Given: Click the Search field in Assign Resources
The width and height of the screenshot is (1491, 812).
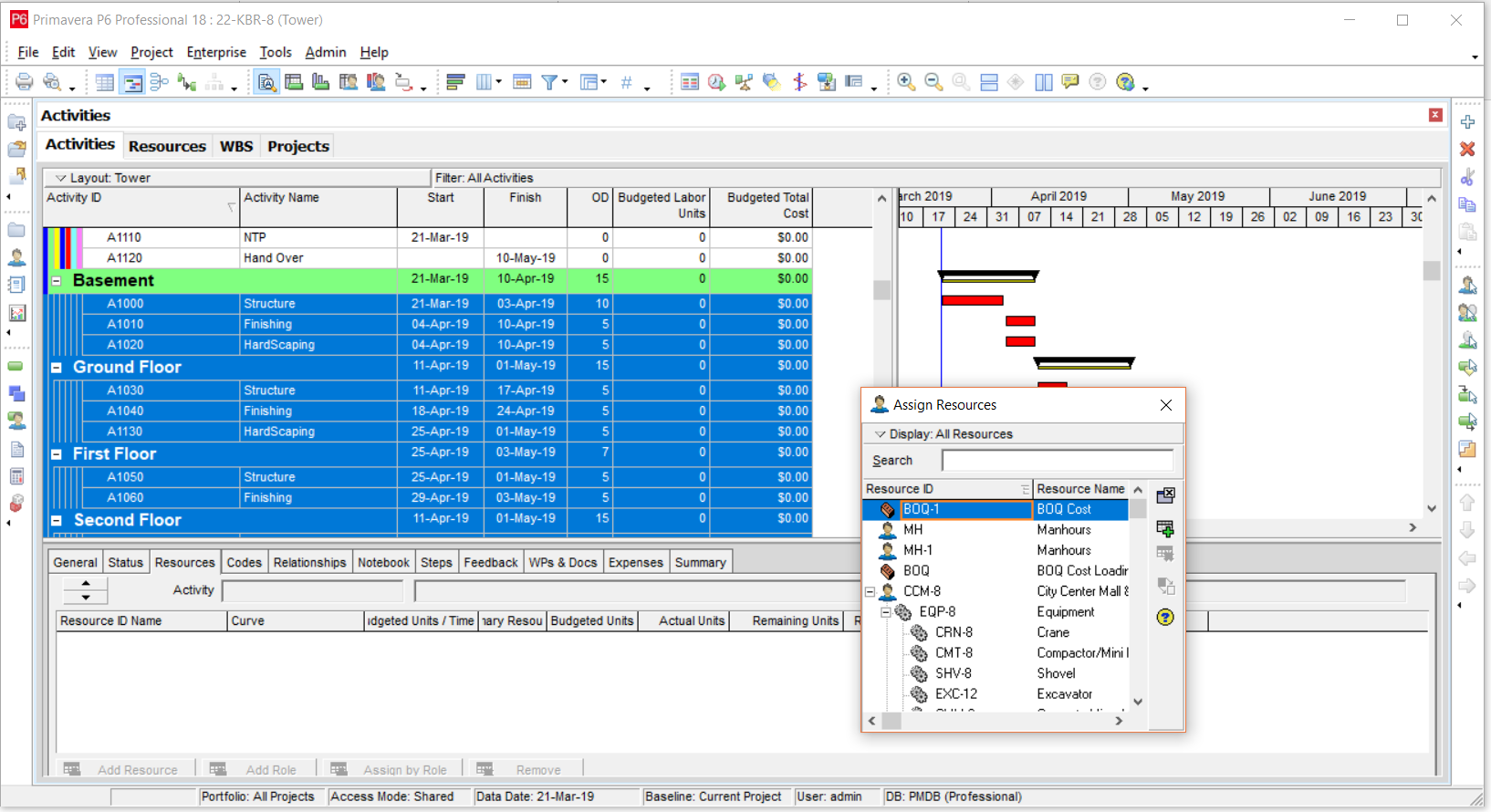Looking at the screenshot, I should pyautogui.click(x=1058, y=460).
